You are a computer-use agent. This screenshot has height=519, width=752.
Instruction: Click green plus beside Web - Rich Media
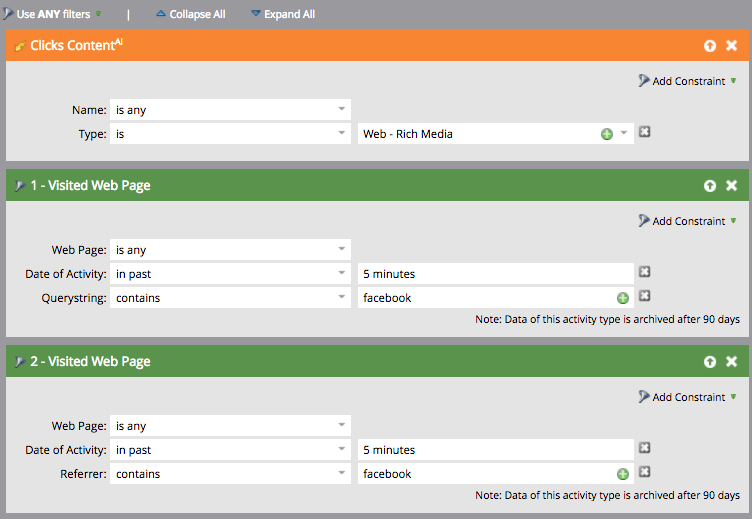pyautogui.click(x=607, y=134)
